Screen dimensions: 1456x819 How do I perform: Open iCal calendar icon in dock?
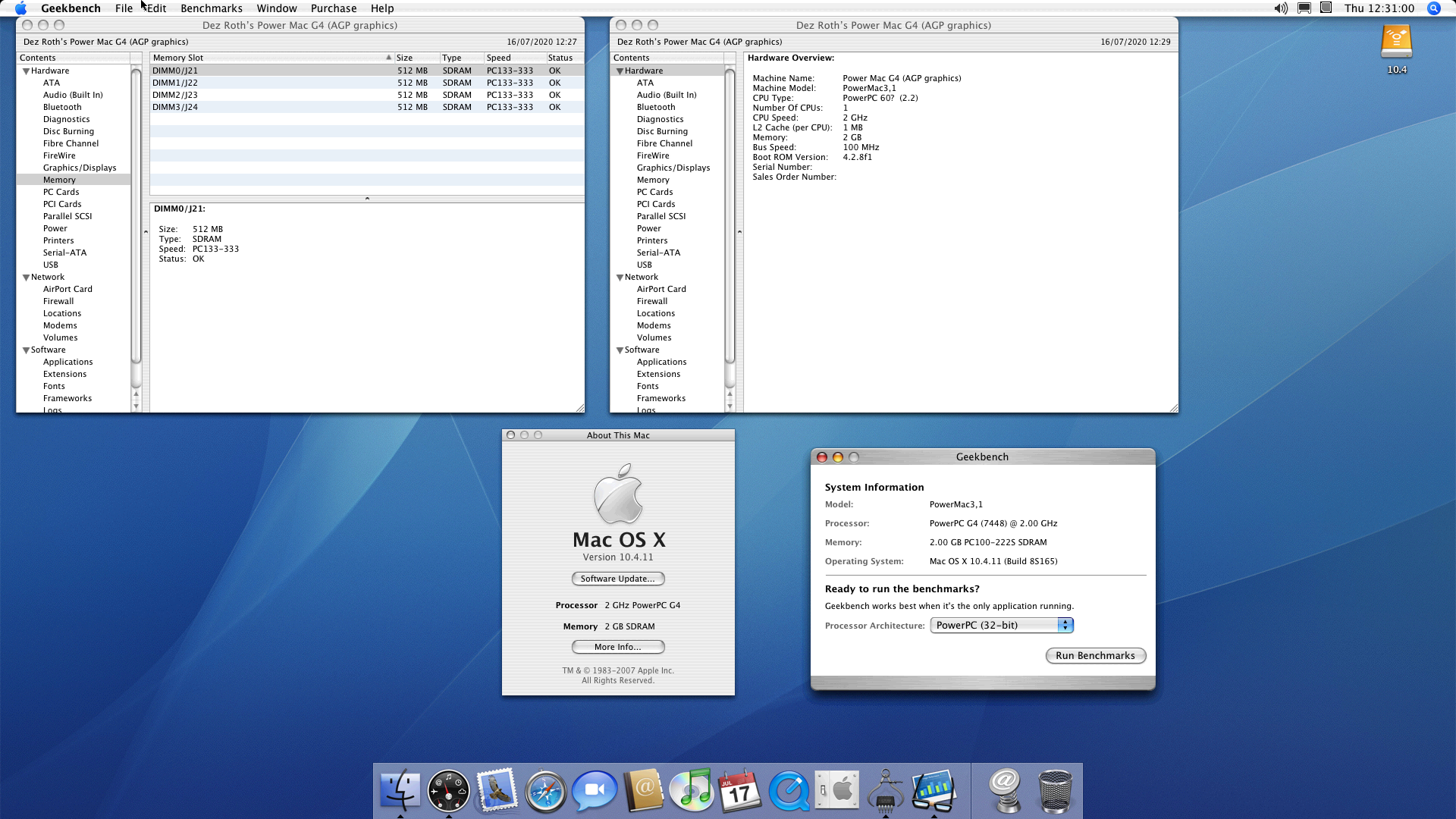(x=739, y=790)
